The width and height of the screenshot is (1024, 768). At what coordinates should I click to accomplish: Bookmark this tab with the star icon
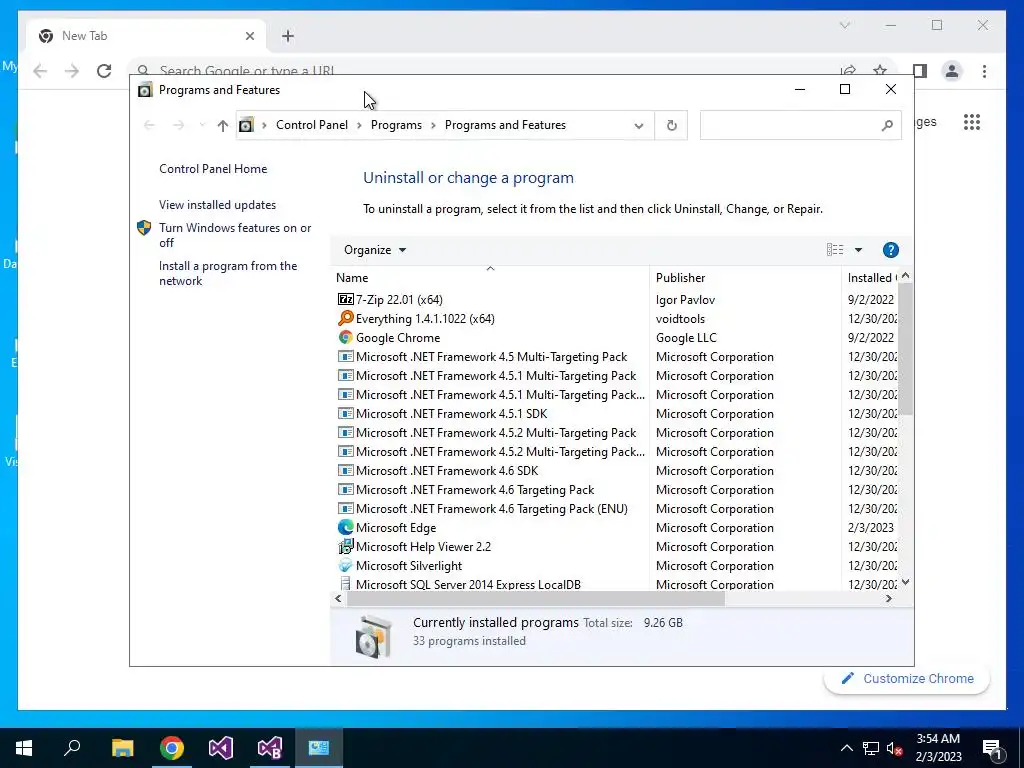tap(880, 71)
